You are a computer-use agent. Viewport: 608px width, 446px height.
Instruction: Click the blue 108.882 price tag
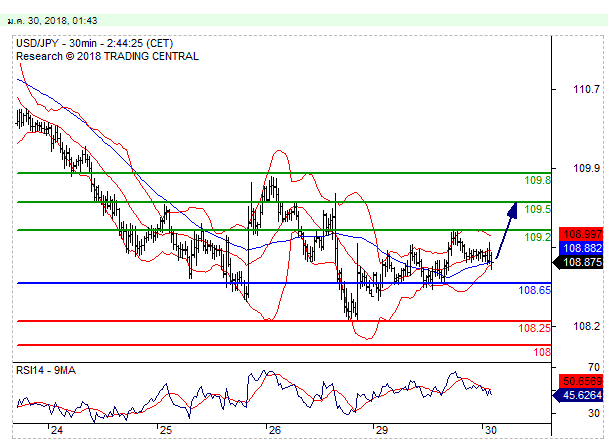coord(581,248)
